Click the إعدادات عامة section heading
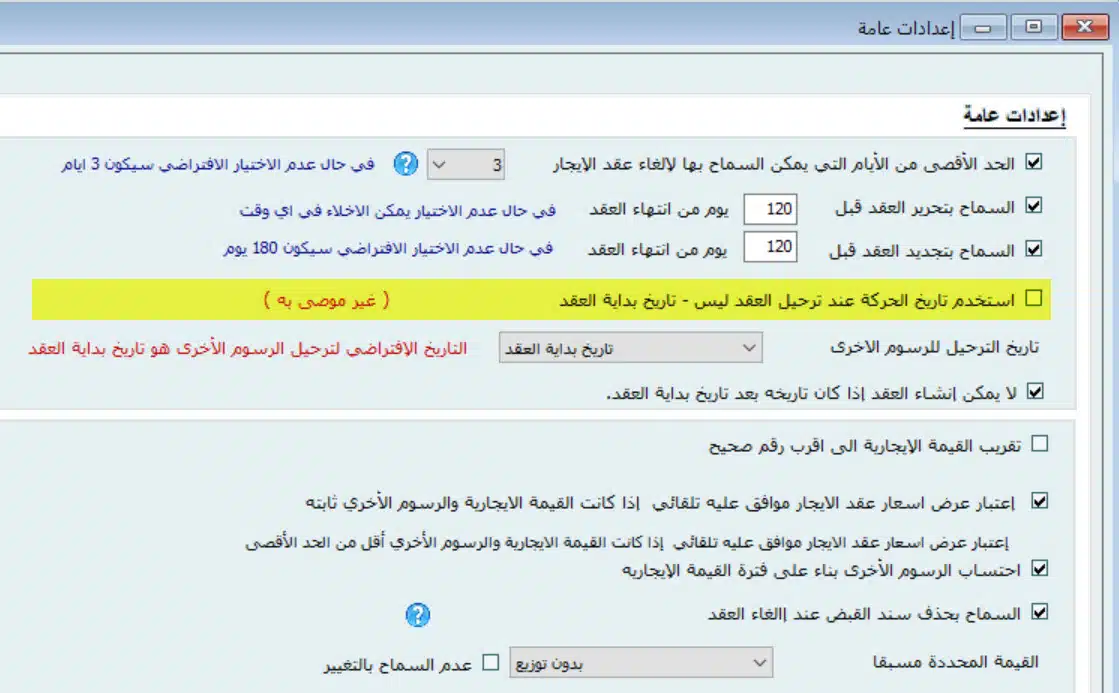Screen dimensions: 1119x693 point(1014,115)
